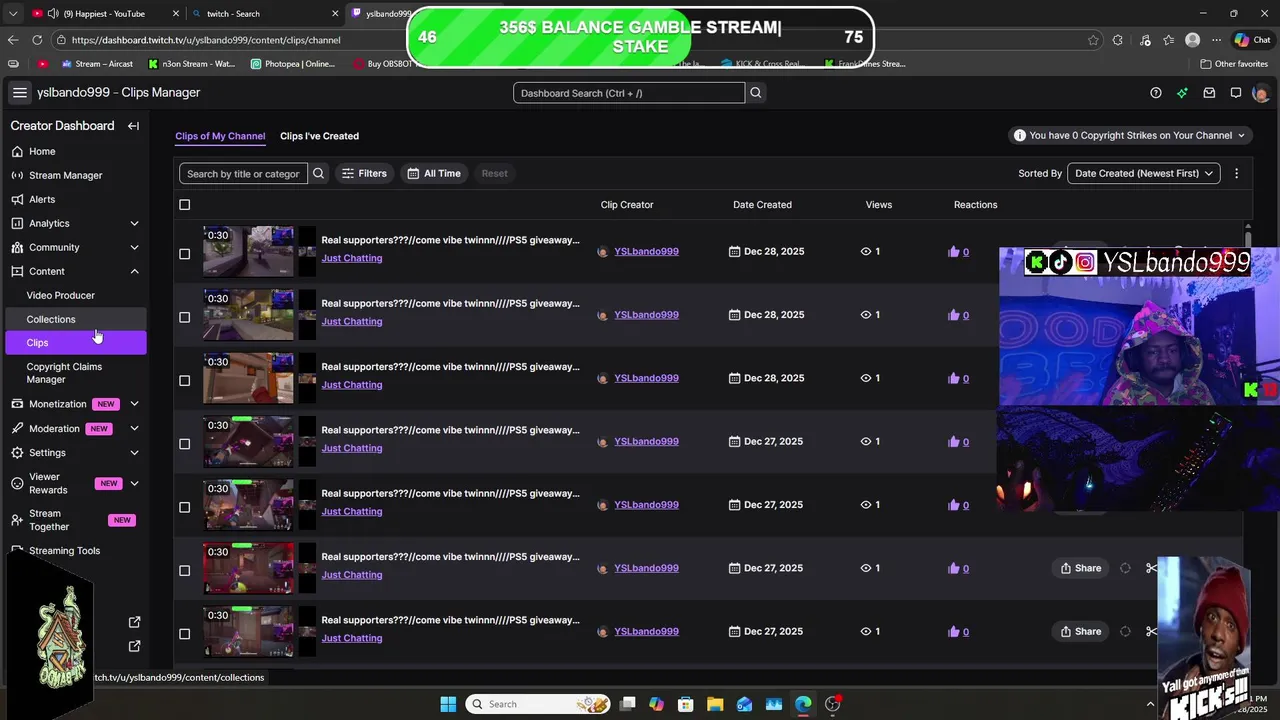Click the lower external link icon in sidebar

(135, 646)
